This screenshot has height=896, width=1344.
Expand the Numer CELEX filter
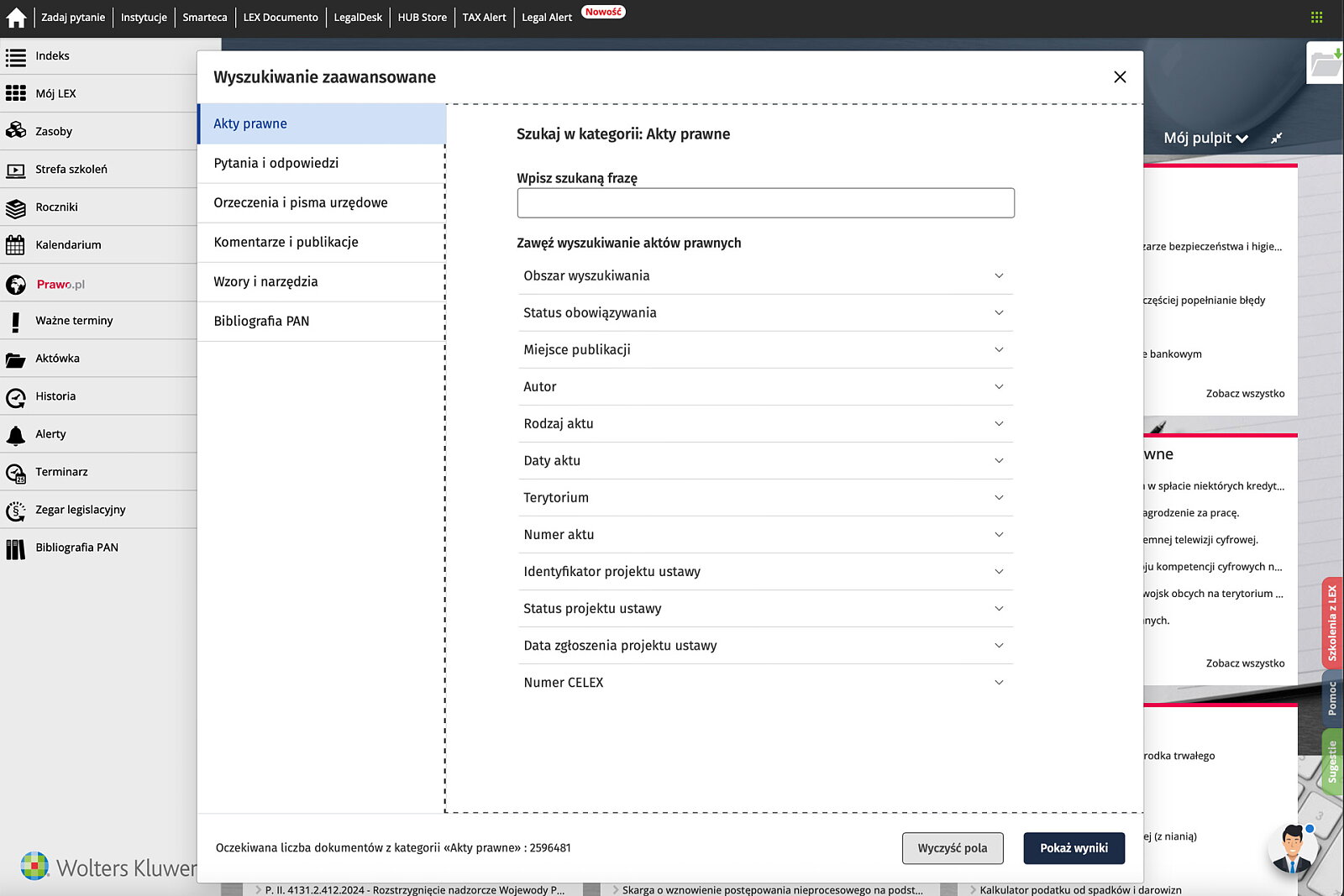coord(764,683)
